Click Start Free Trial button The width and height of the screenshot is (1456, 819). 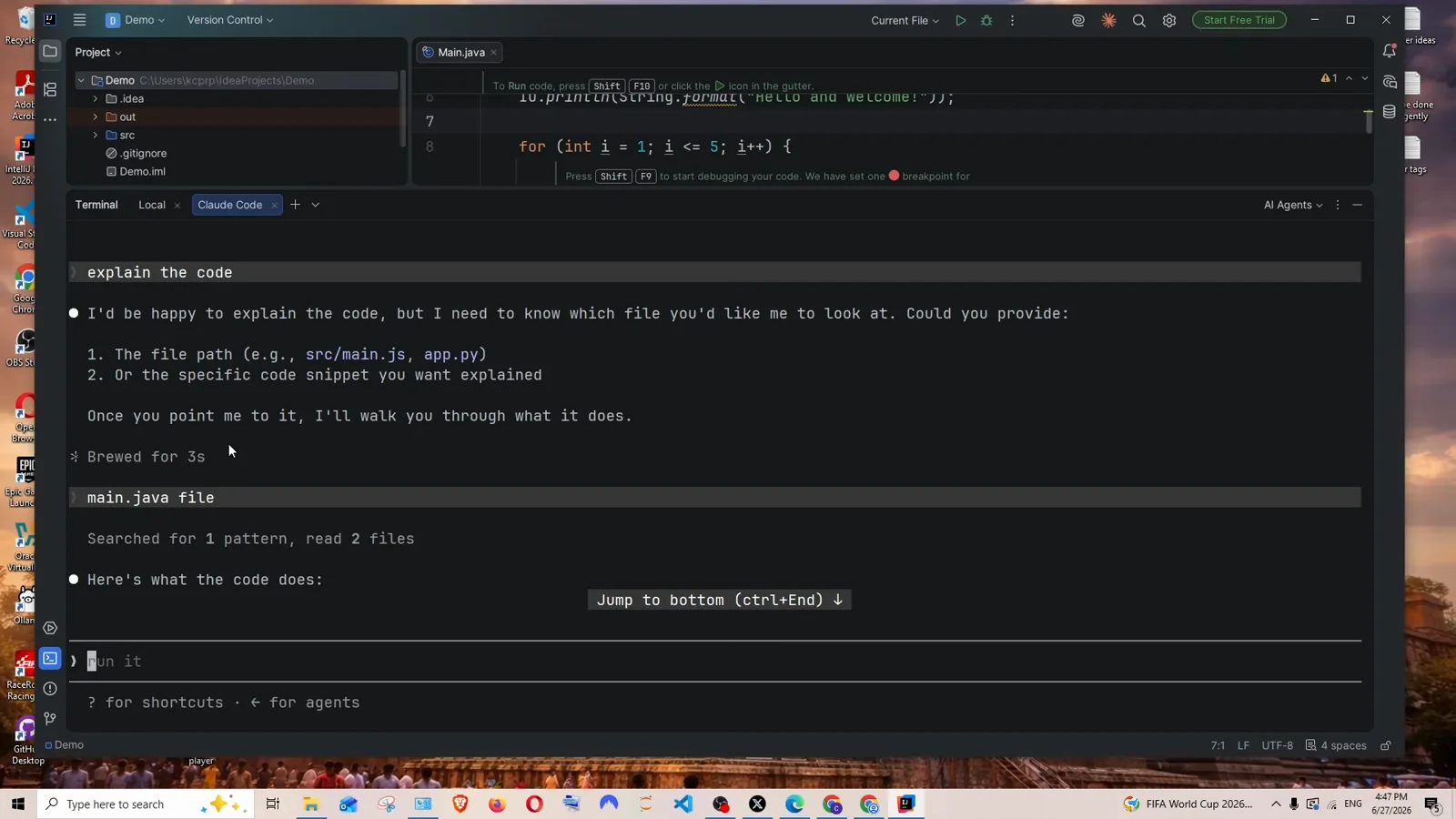click(x=1239, y=20)
